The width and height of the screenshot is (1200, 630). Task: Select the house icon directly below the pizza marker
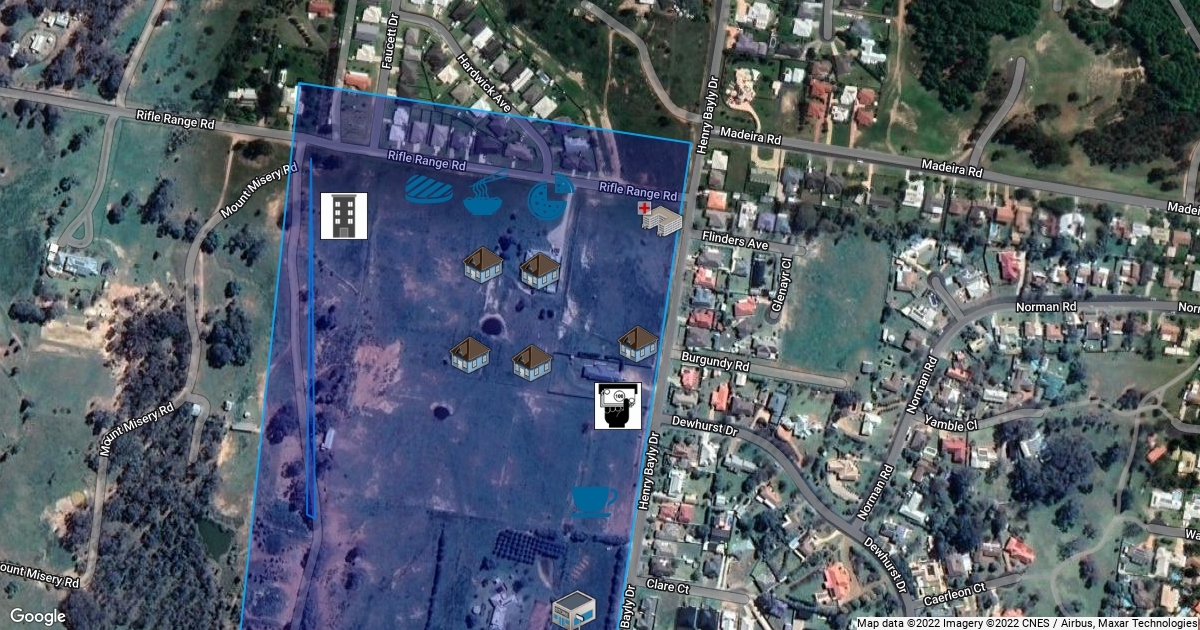pos(539,269)
